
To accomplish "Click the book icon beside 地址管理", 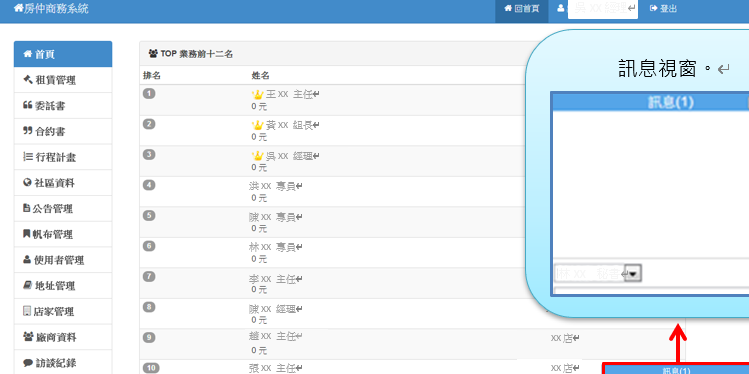I will 27,286.
